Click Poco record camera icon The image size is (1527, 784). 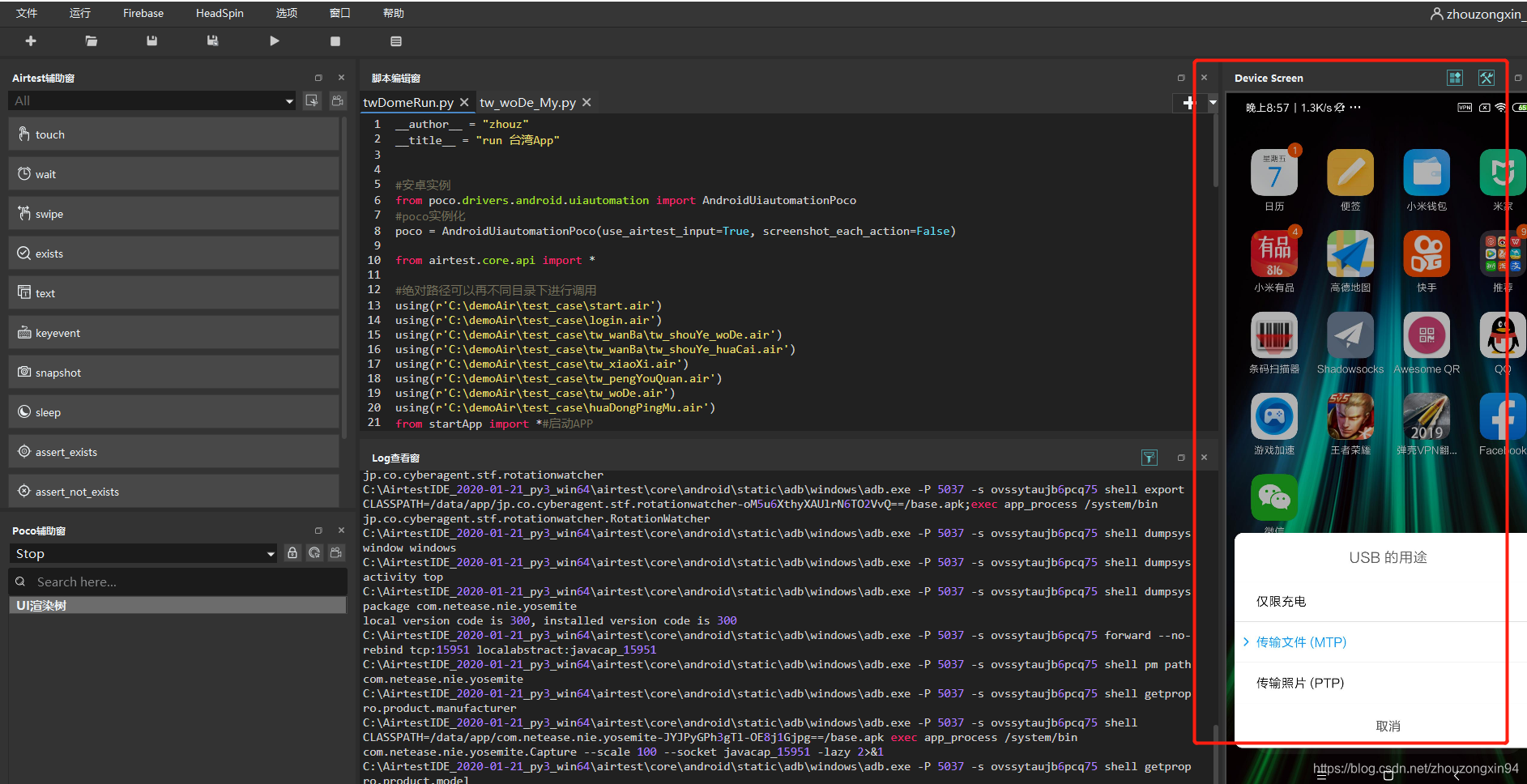[x=336, y=553]
